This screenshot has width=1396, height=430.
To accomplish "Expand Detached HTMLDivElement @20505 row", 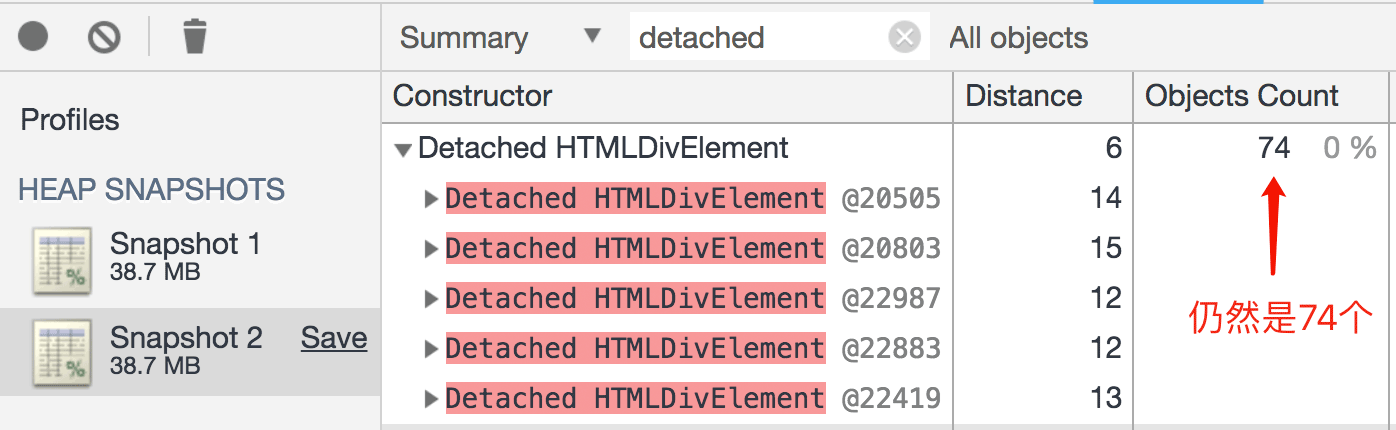I will tap(431, 199).
